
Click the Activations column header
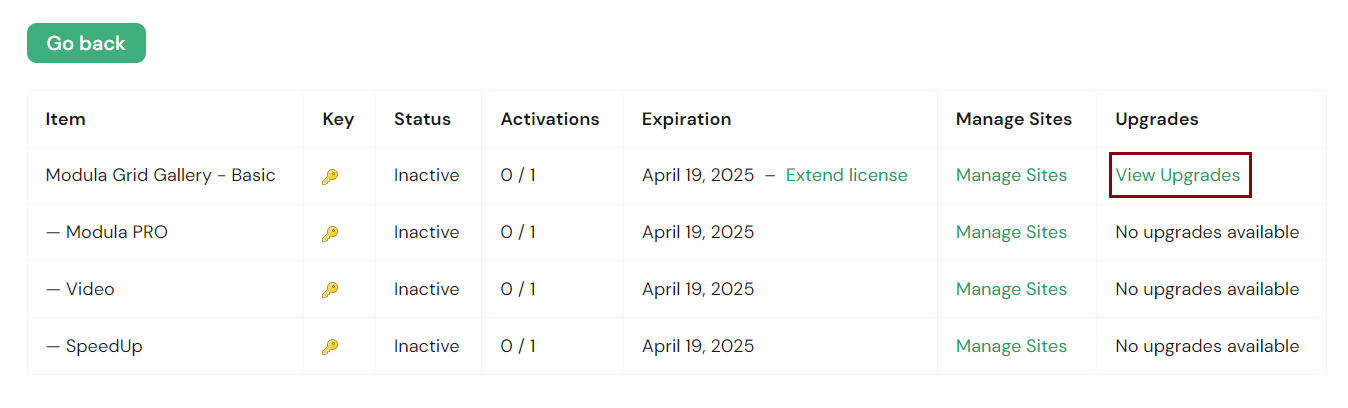550,119
